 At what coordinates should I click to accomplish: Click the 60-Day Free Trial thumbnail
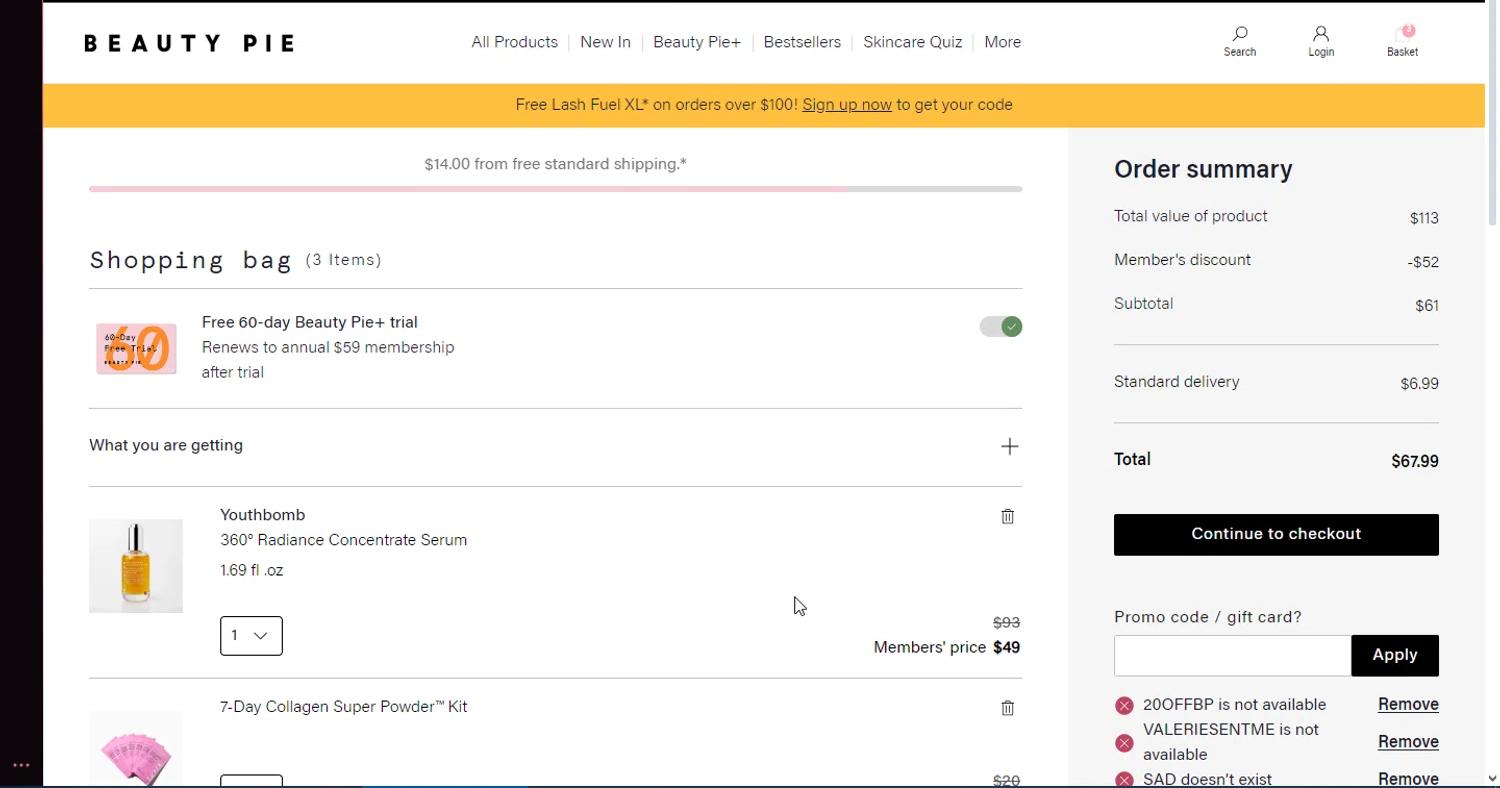[136, 348]
